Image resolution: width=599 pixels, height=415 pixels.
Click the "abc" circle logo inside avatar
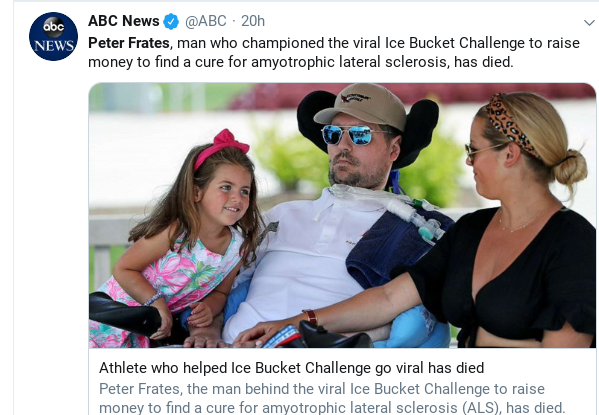tap(53, 26)
